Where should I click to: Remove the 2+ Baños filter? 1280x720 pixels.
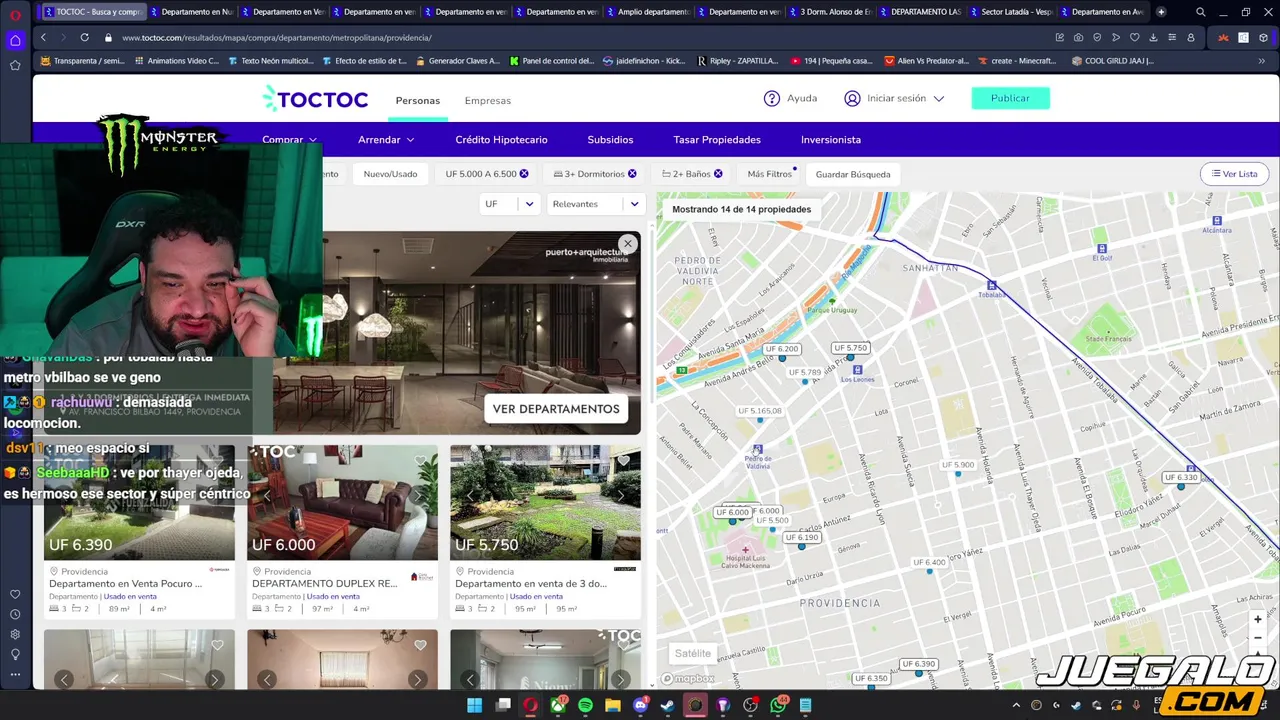[718, 174]
